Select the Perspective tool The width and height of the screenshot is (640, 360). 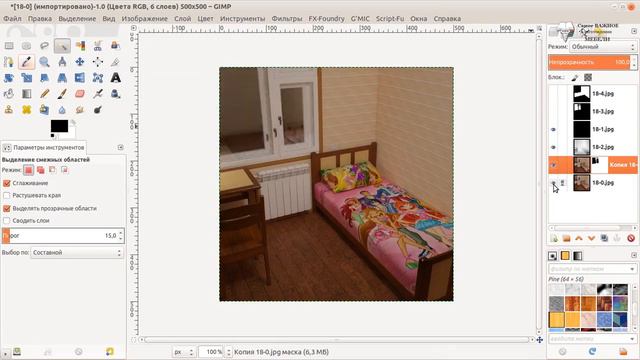(x=62, y=78)
